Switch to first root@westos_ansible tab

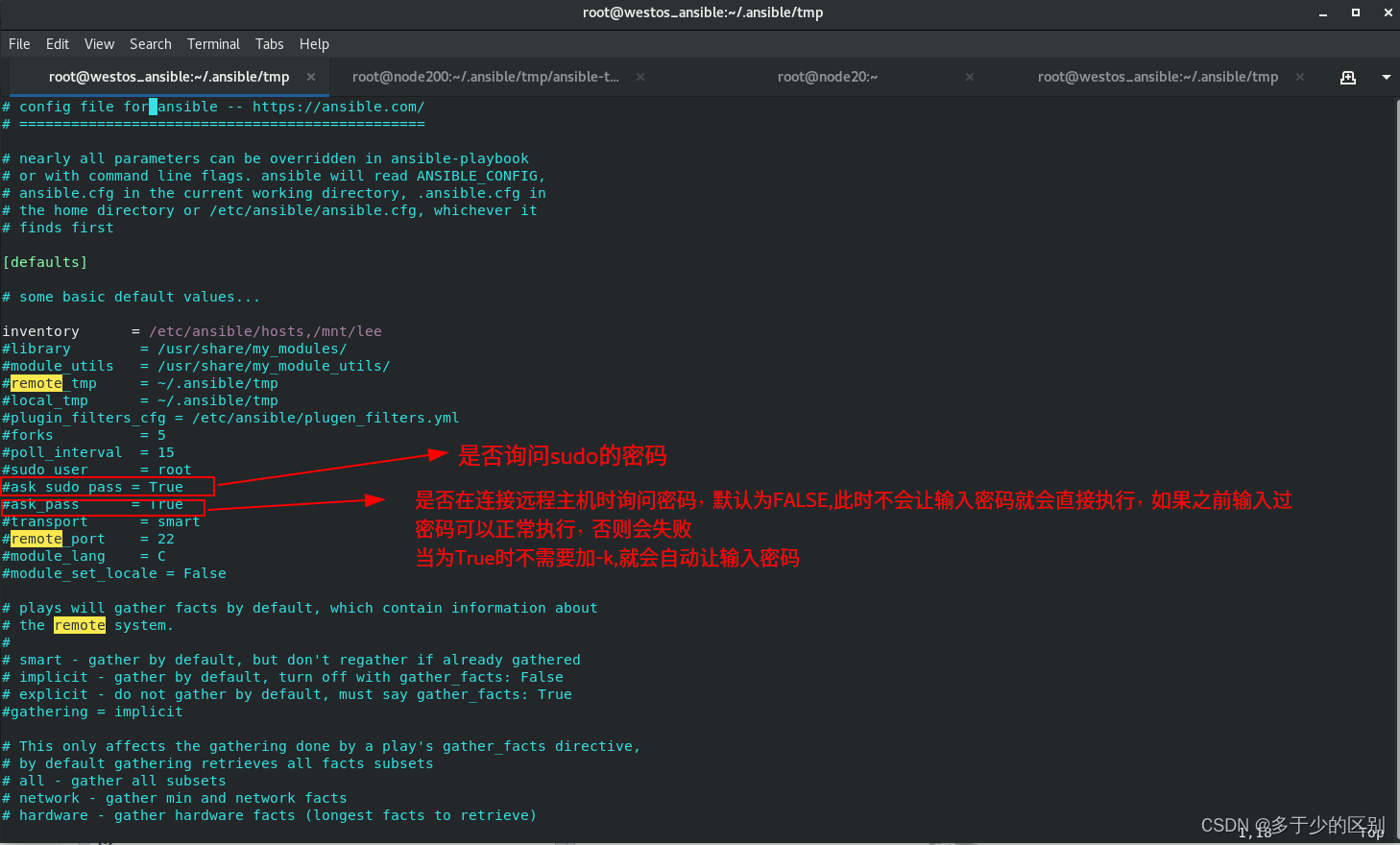click(169, 77)
